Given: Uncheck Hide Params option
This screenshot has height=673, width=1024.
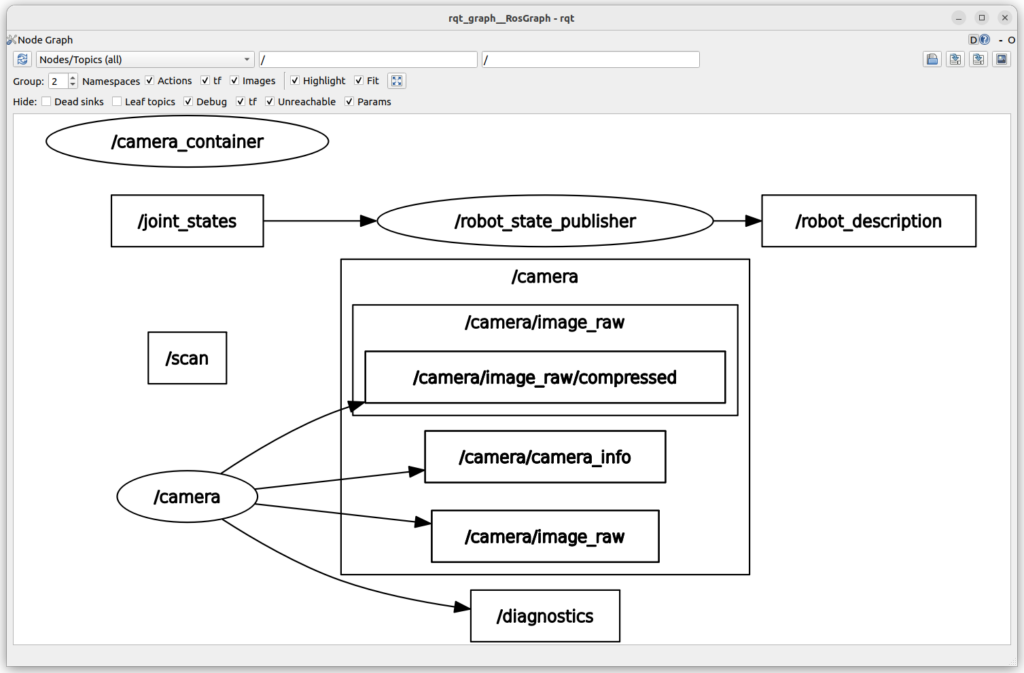Looking at the screenshot, I should pos(349,101).
